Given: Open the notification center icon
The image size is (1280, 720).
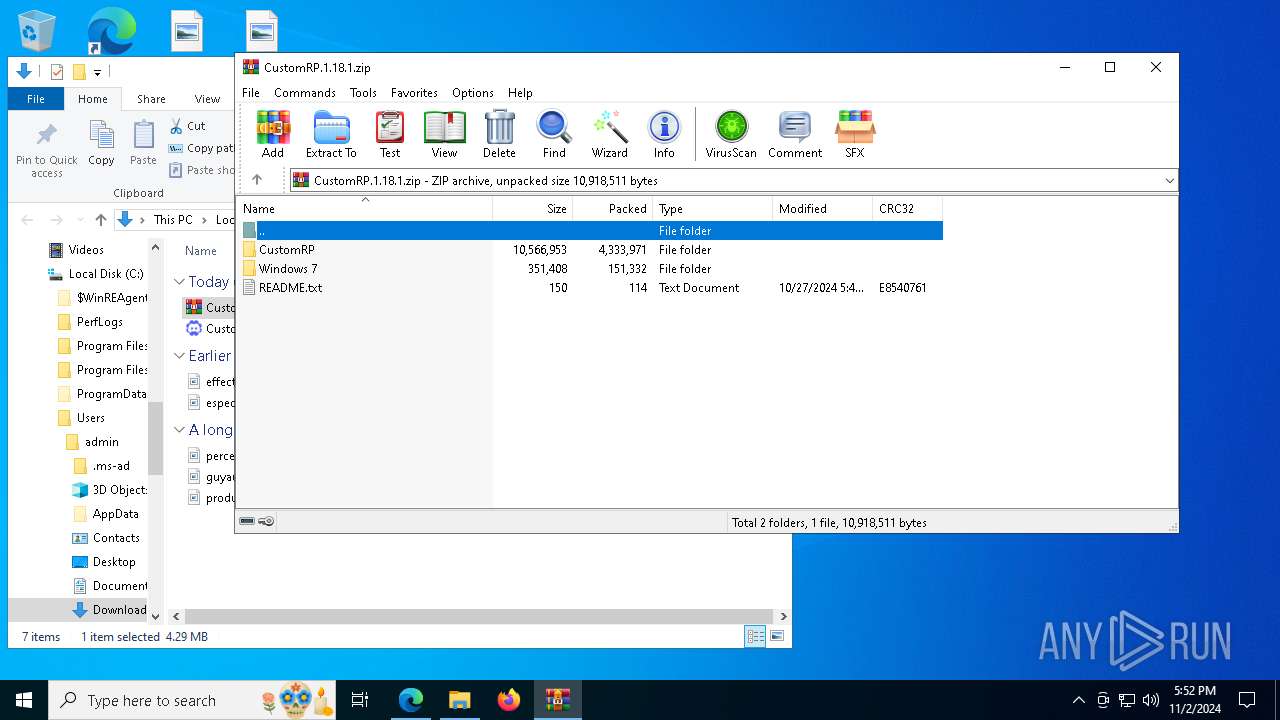Looking at the screenshot, I should pyautogui.click(x=1247, y=700).
